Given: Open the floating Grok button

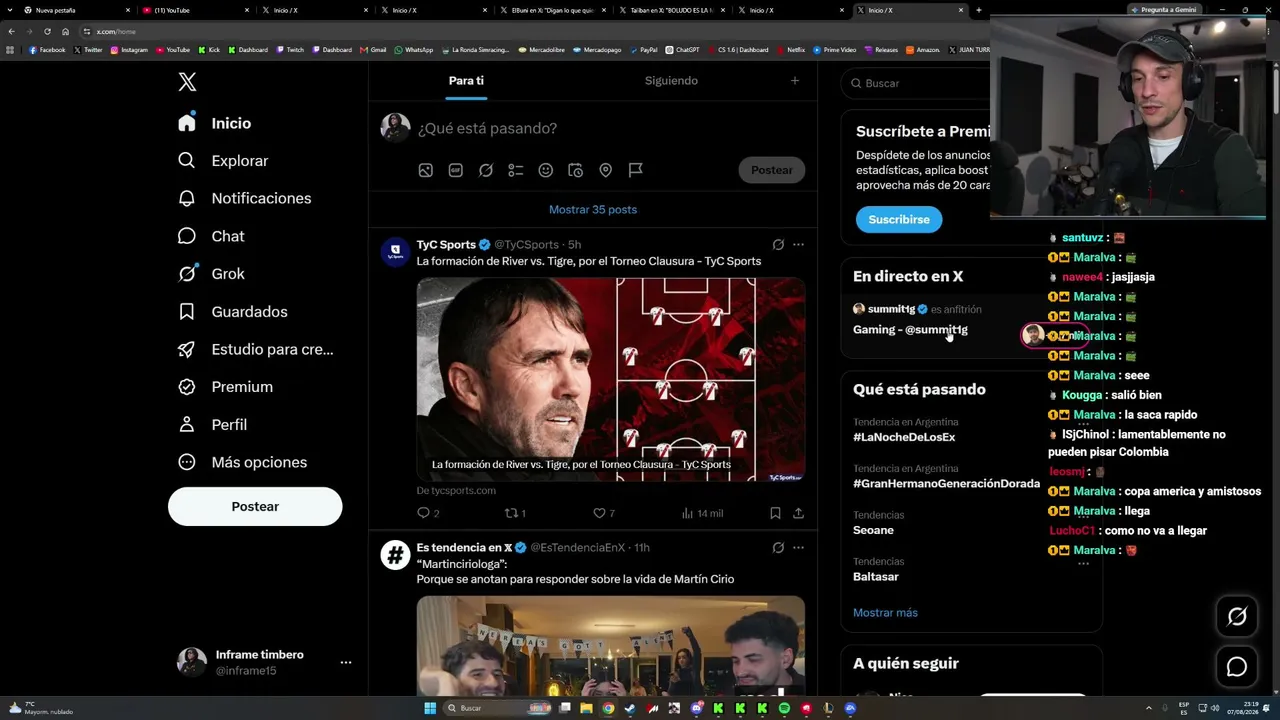Looking at the screenshot, I should click(1237, 617).
